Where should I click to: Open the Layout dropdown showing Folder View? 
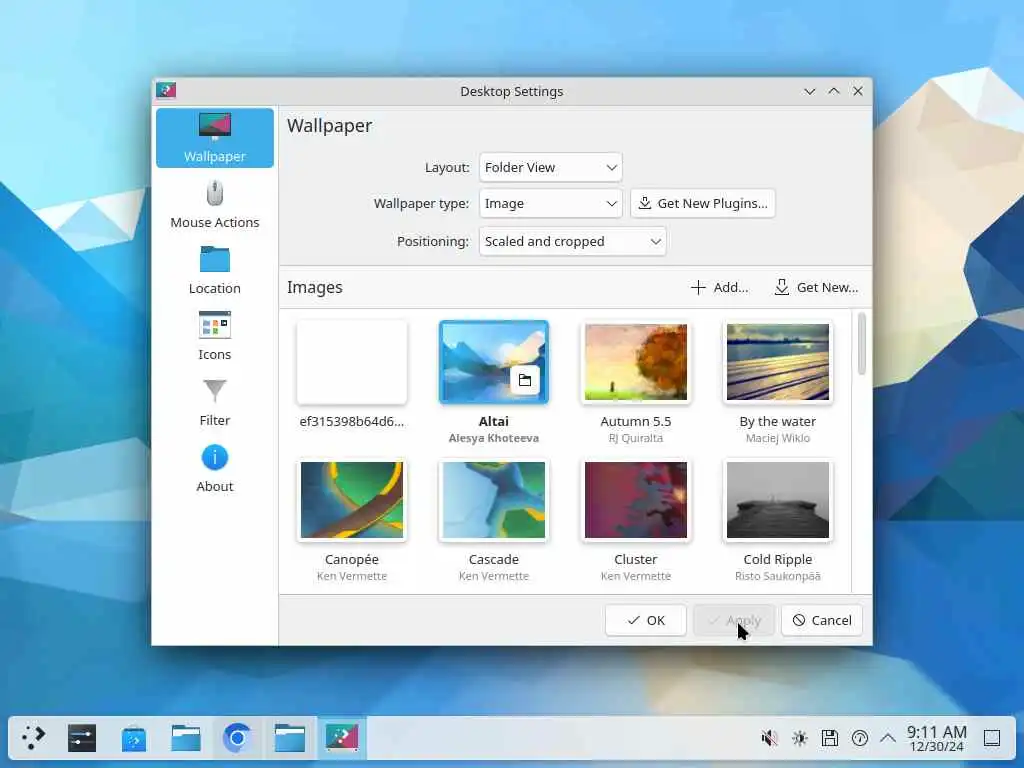click(551, 167)
